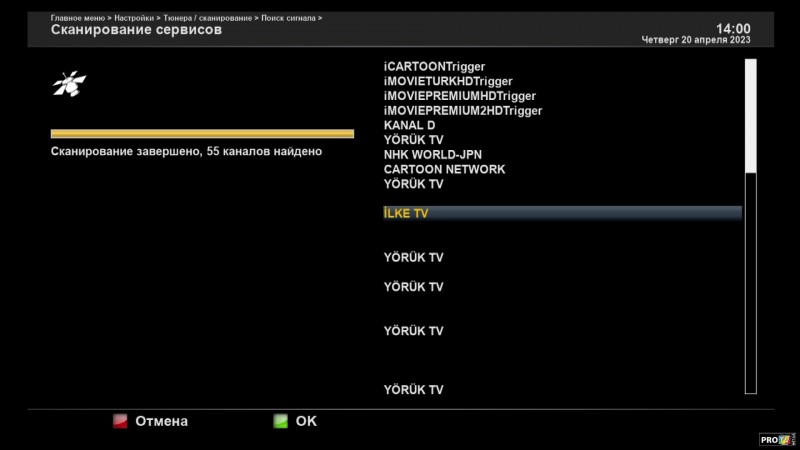Select the Поиск сигнала breadcrumb
Image resolution: width=800 pixels, height=450 pixels.
pos(289,18)
